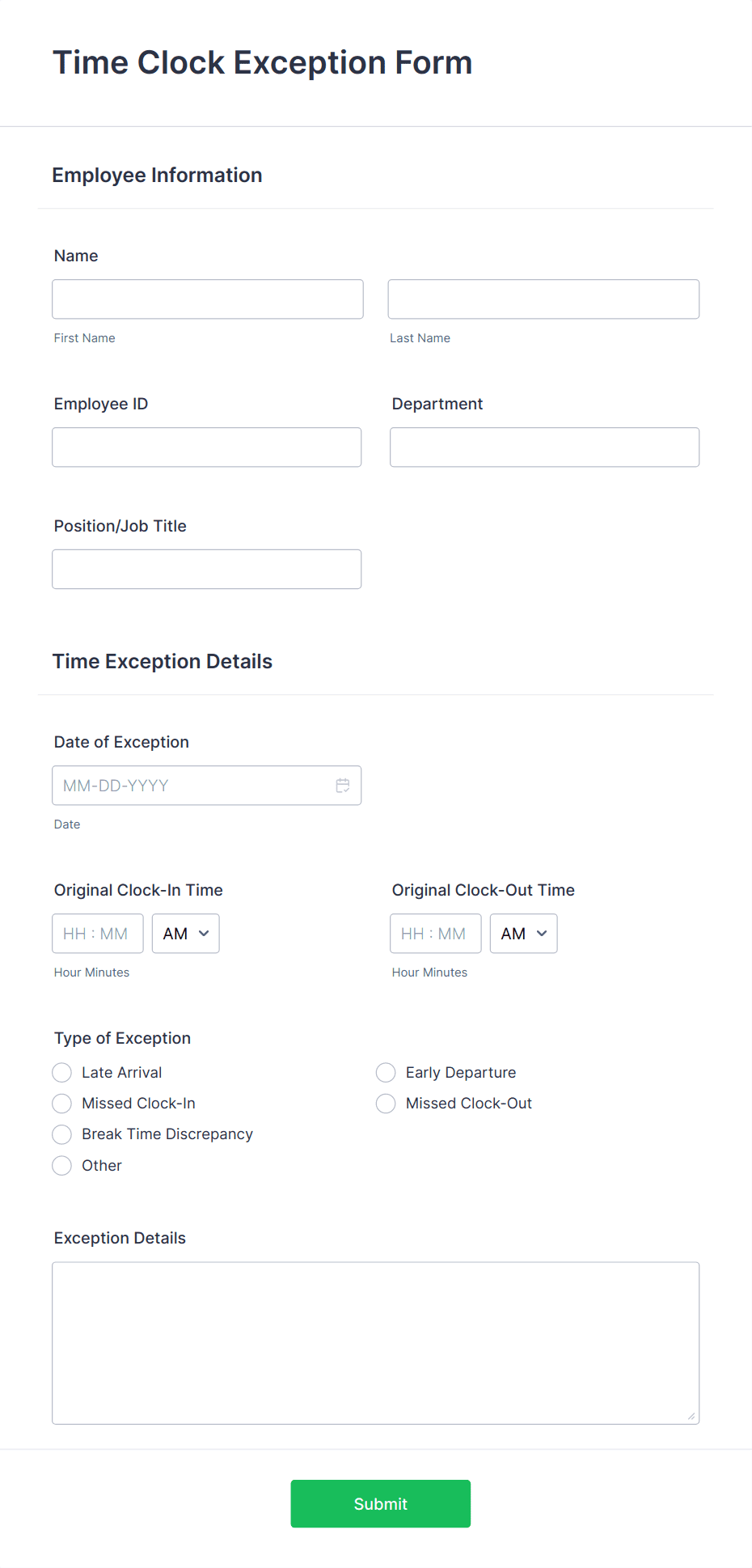This screenshot has height=1568, width=752.
Task: Select the Early Departure exception type
Action: point(386,1072)
